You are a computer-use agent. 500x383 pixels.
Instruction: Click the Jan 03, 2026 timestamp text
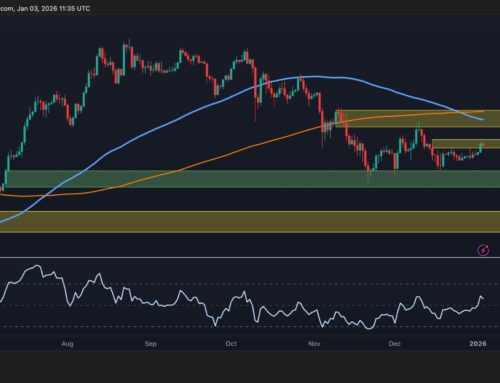(x=53, y=8)
